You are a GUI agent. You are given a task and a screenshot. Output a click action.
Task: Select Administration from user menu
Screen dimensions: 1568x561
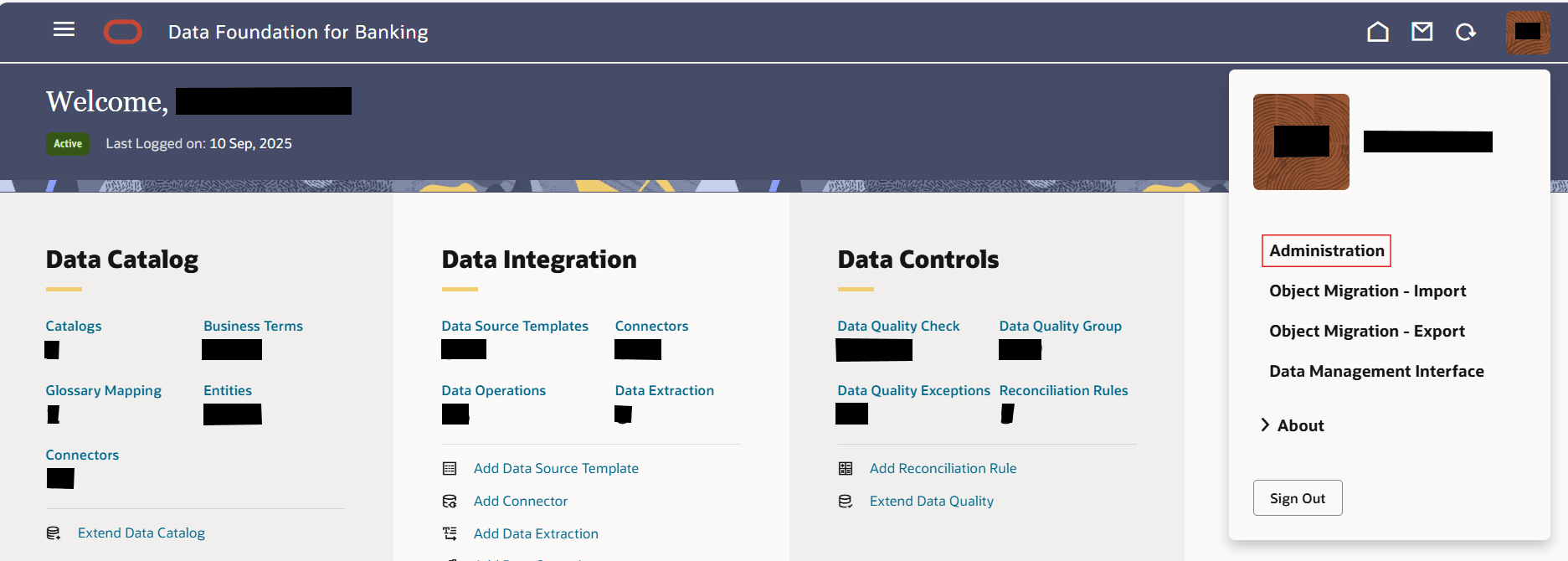pyautogui.click(x=1326, y=250)
